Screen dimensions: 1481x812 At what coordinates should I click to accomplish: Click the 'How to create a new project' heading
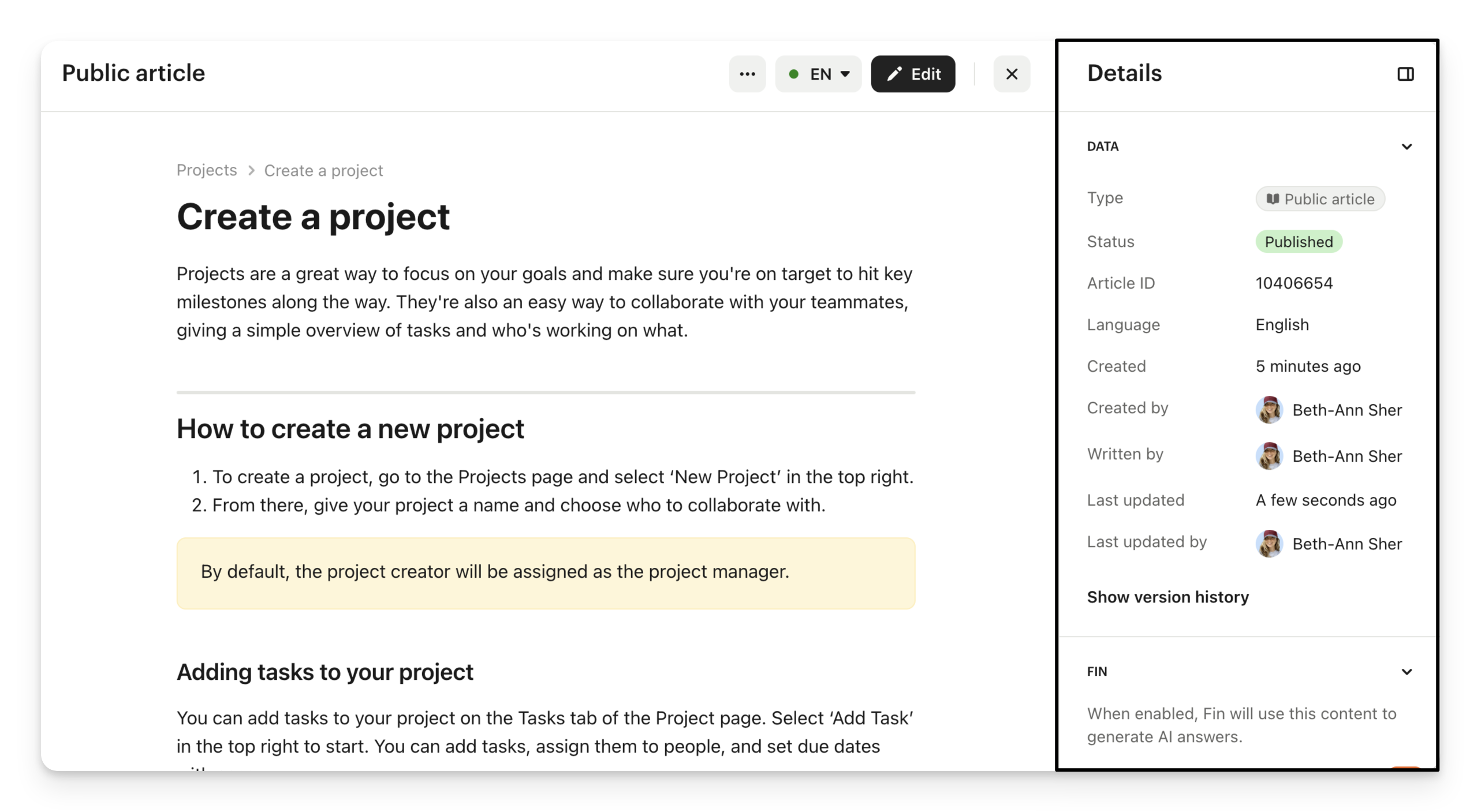point(350,429)
